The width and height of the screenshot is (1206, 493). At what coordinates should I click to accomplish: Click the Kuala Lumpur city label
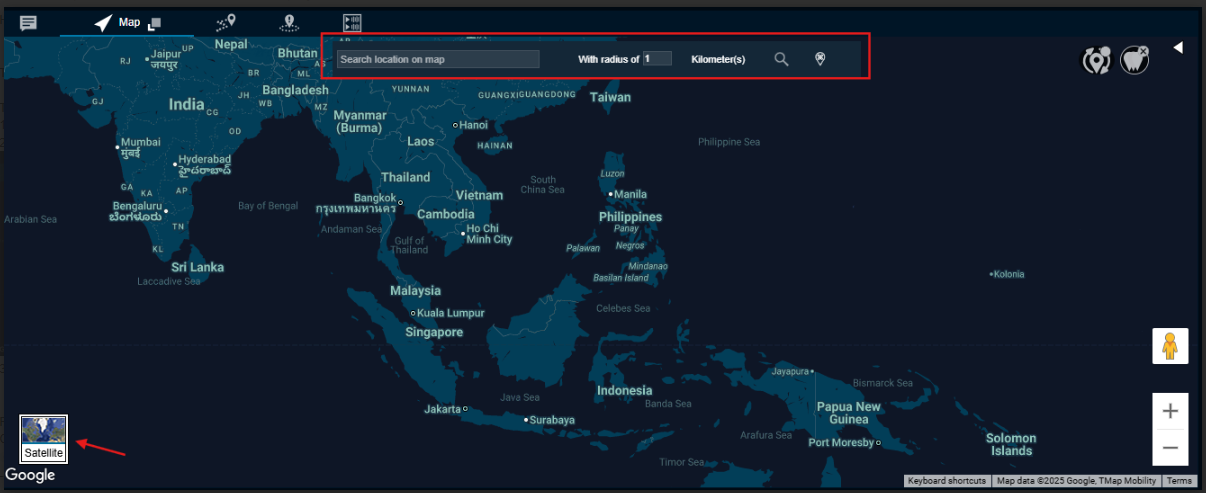pos(450,313)
